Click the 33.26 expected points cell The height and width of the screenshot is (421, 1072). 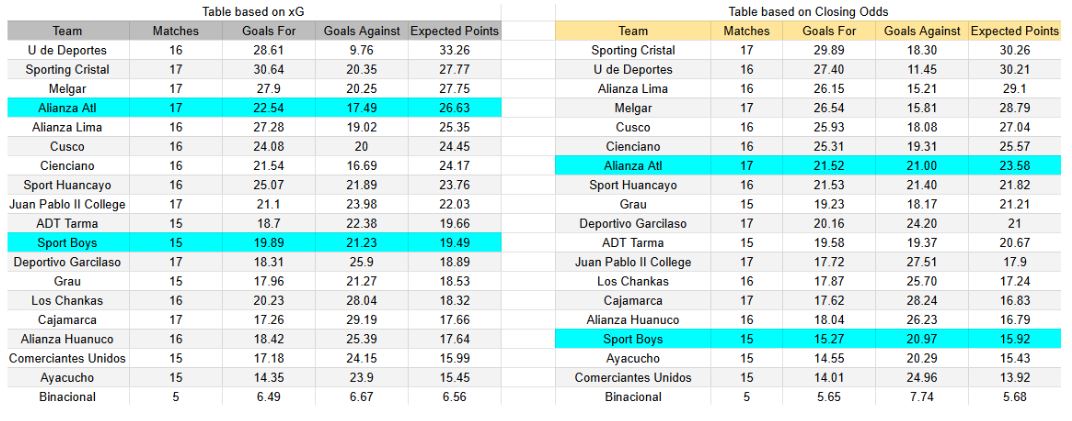coord(454,50)
